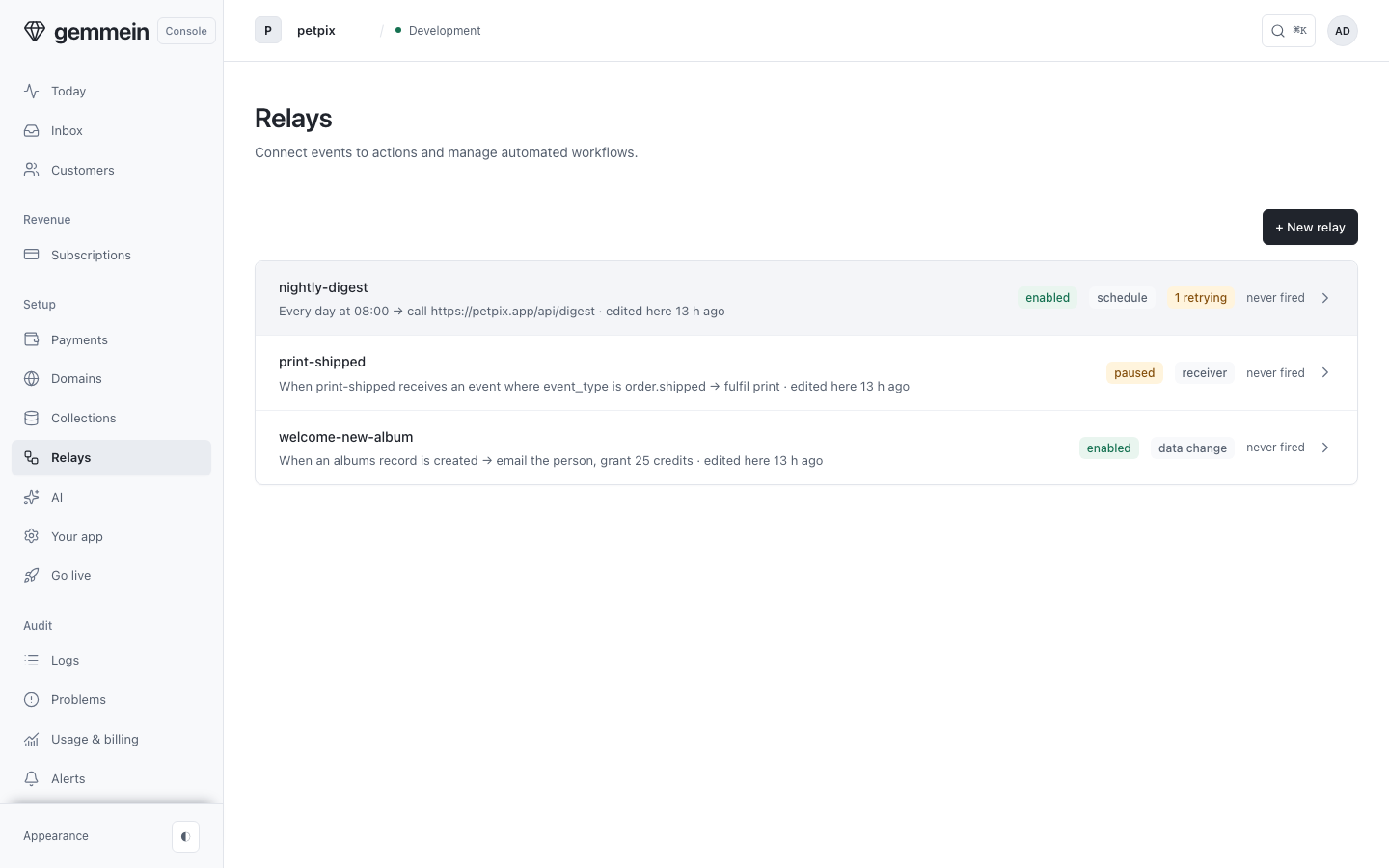Image resolution: width=1389 pixels, height=868 pixels.
Task: Click the Console badge next to logo
Action: 186,31
